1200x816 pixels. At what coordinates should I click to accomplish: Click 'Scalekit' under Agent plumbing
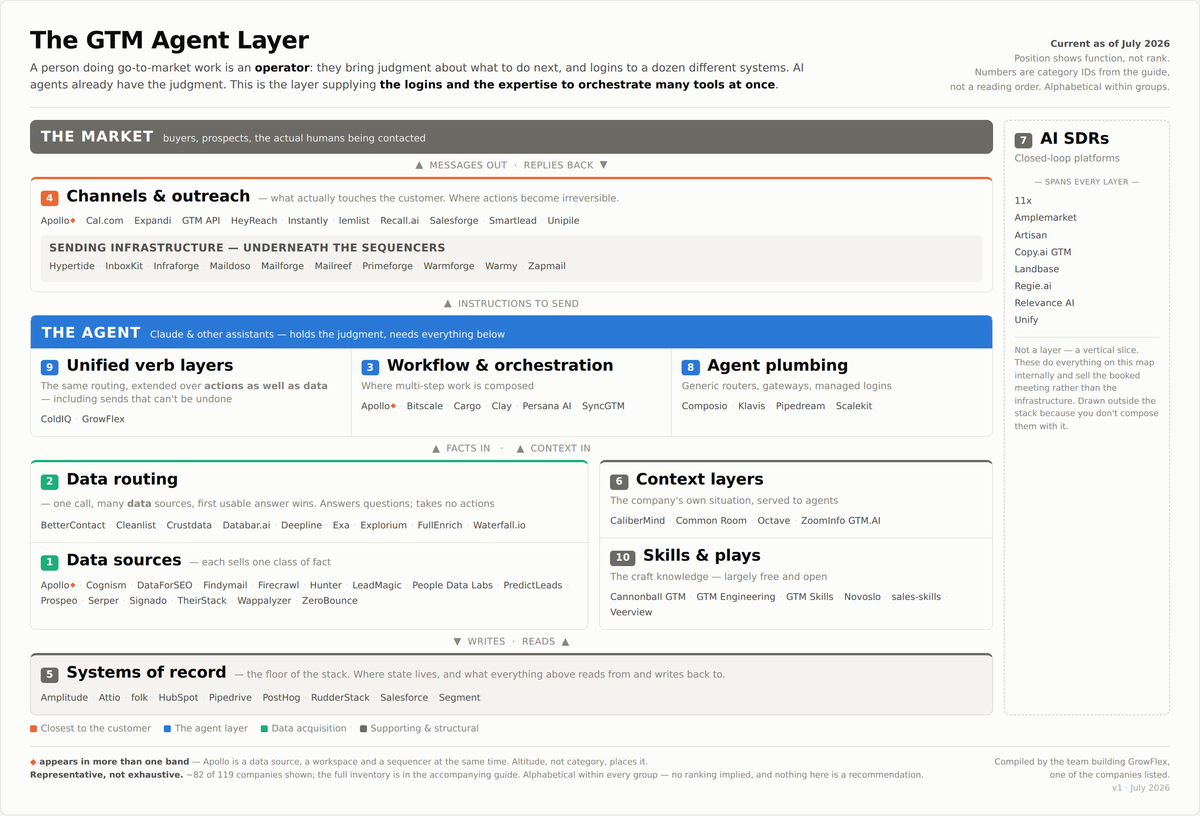point(854,407)
